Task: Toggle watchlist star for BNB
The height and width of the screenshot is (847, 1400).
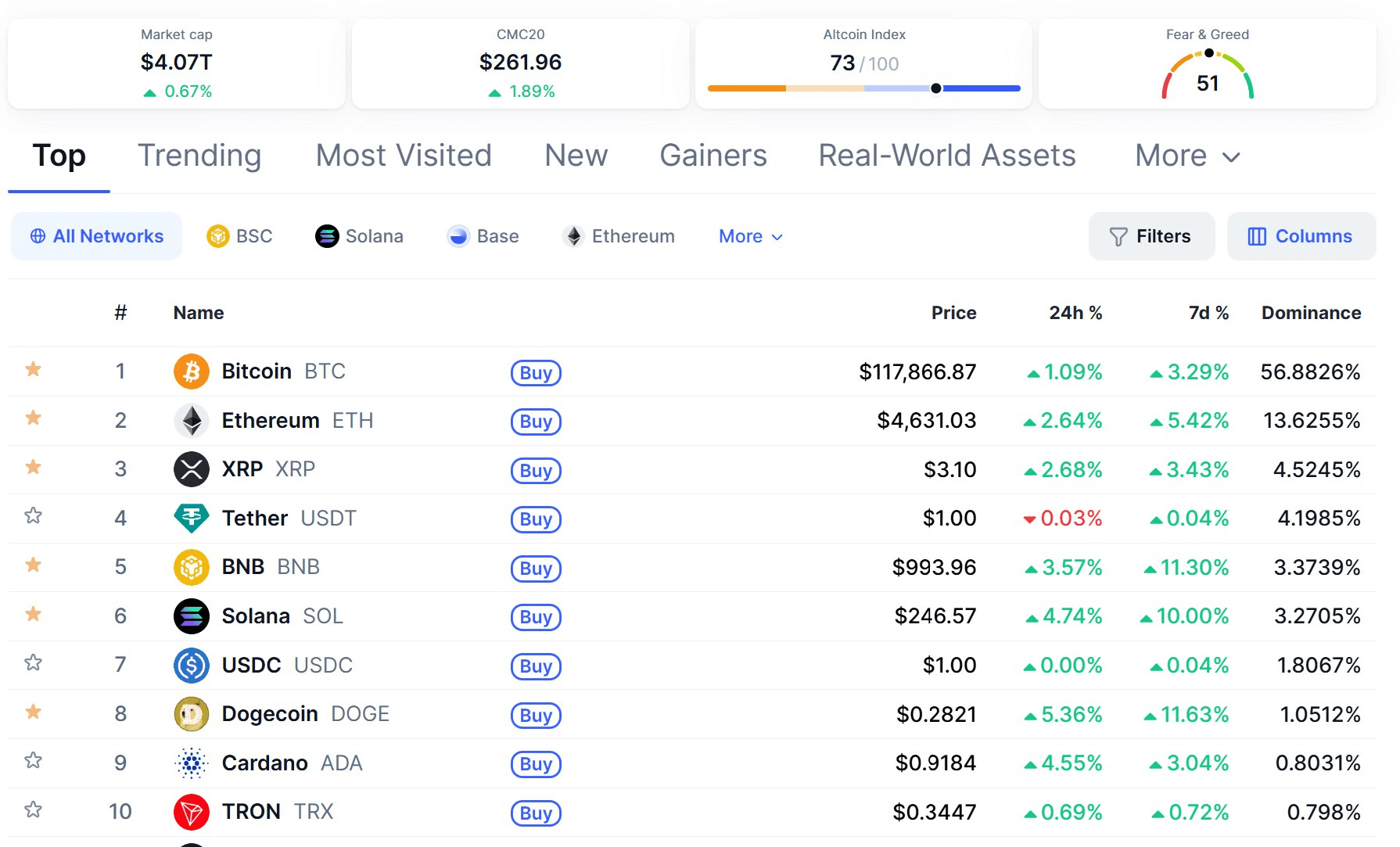Action: 33,565
